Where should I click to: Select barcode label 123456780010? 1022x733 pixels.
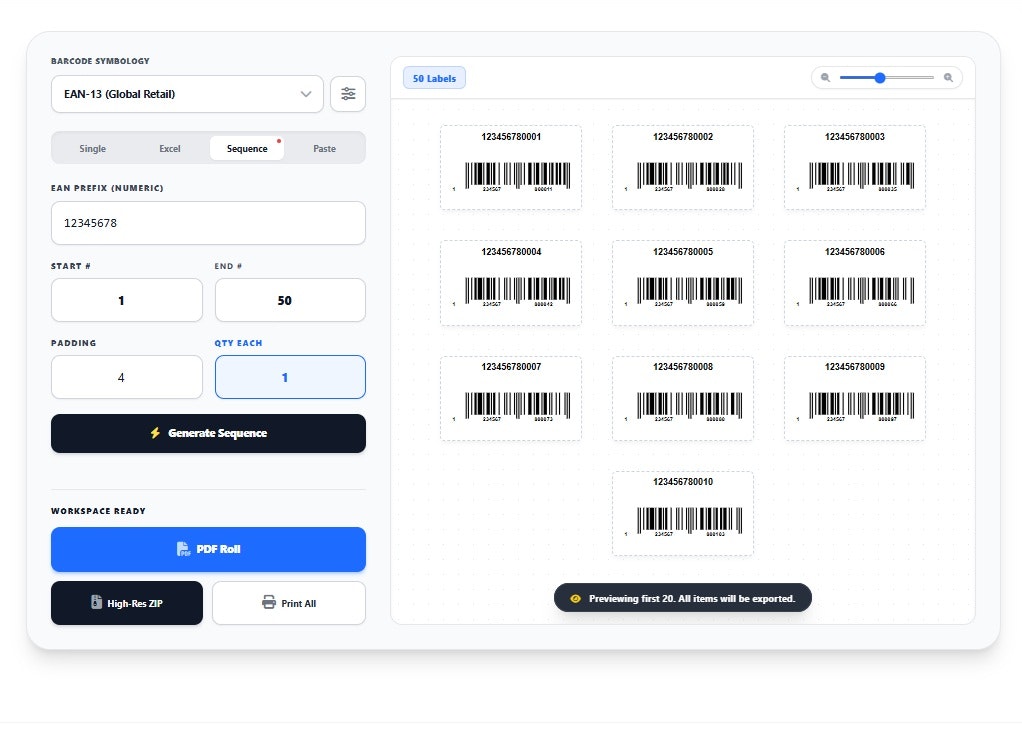(x=683, y=513)
